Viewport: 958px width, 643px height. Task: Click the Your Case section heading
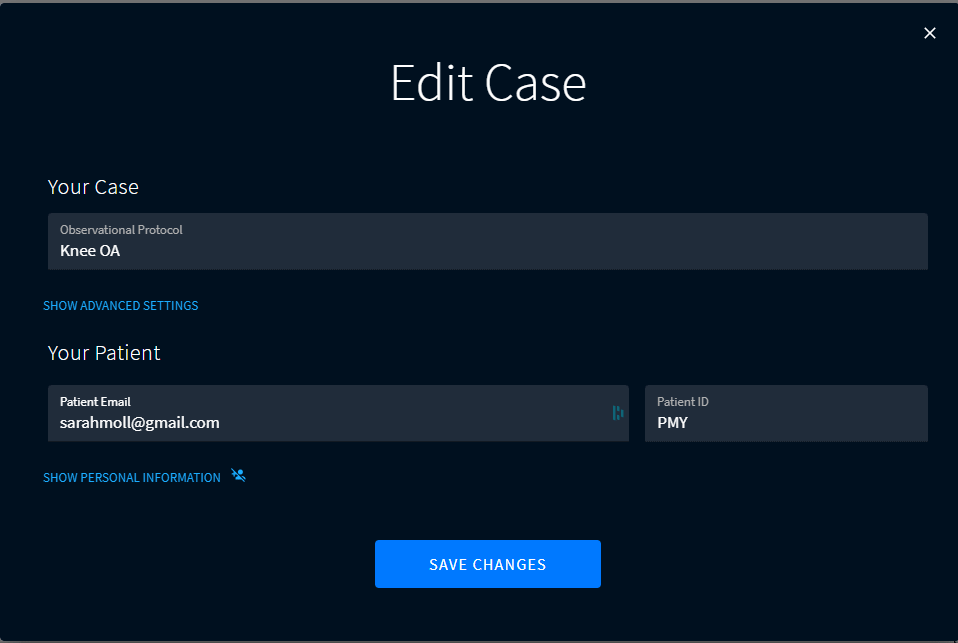click(93, 187)
